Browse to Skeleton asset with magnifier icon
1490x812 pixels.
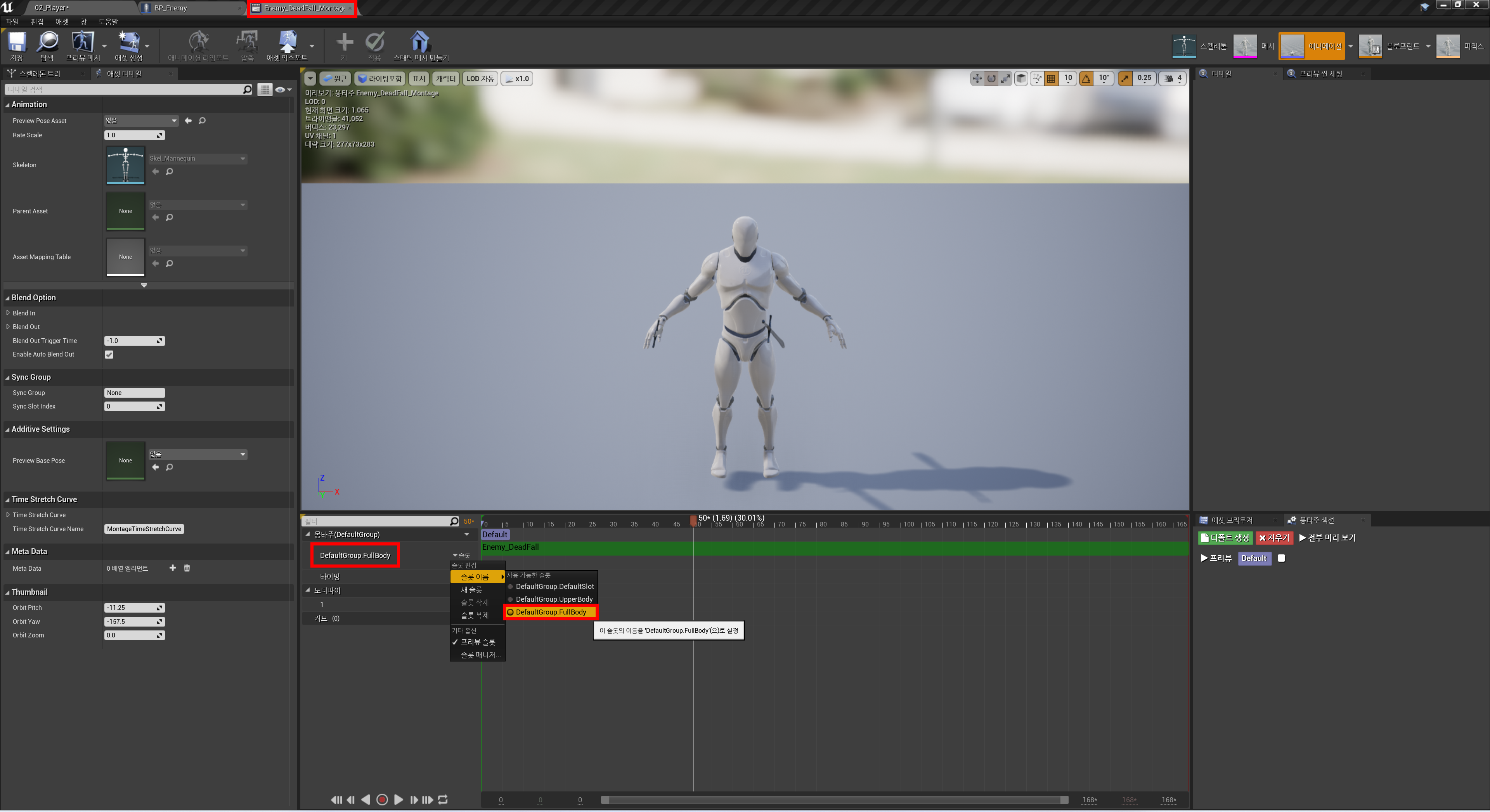click(x=170, y=172)
